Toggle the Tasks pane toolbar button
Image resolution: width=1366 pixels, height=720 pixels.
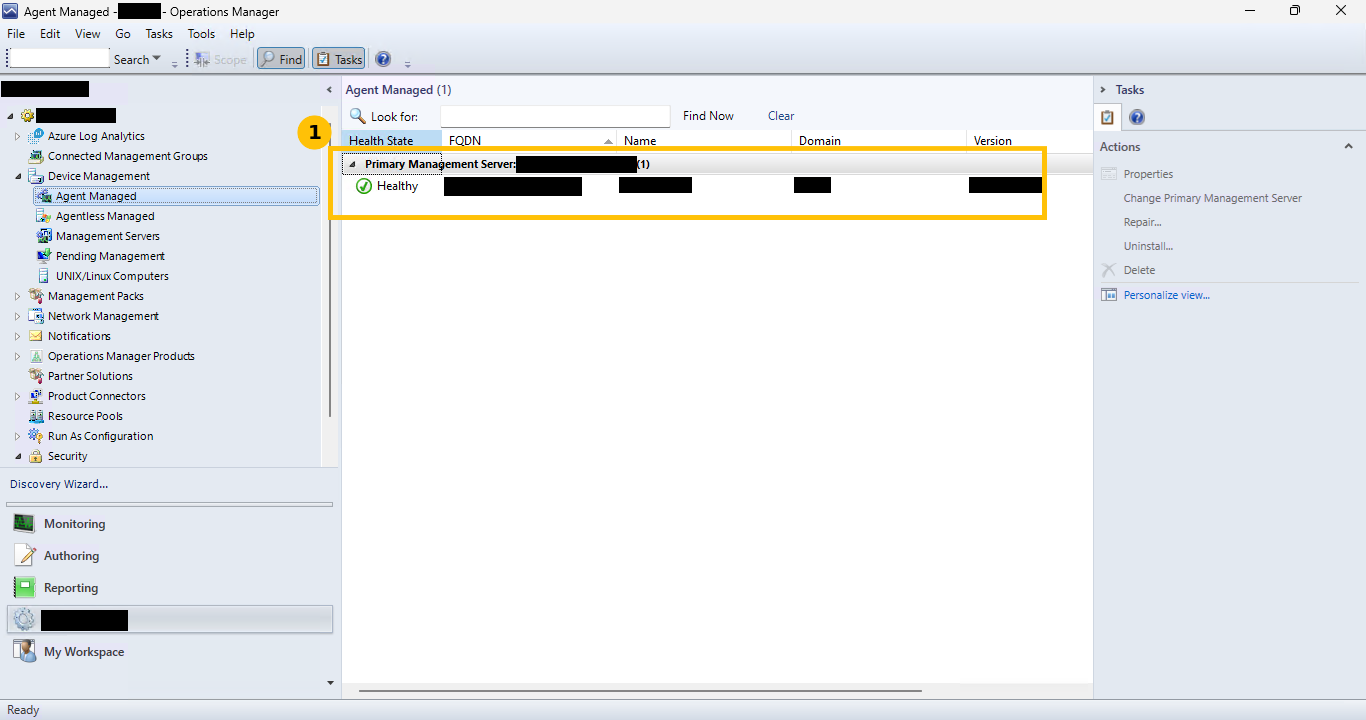(339, 59)
